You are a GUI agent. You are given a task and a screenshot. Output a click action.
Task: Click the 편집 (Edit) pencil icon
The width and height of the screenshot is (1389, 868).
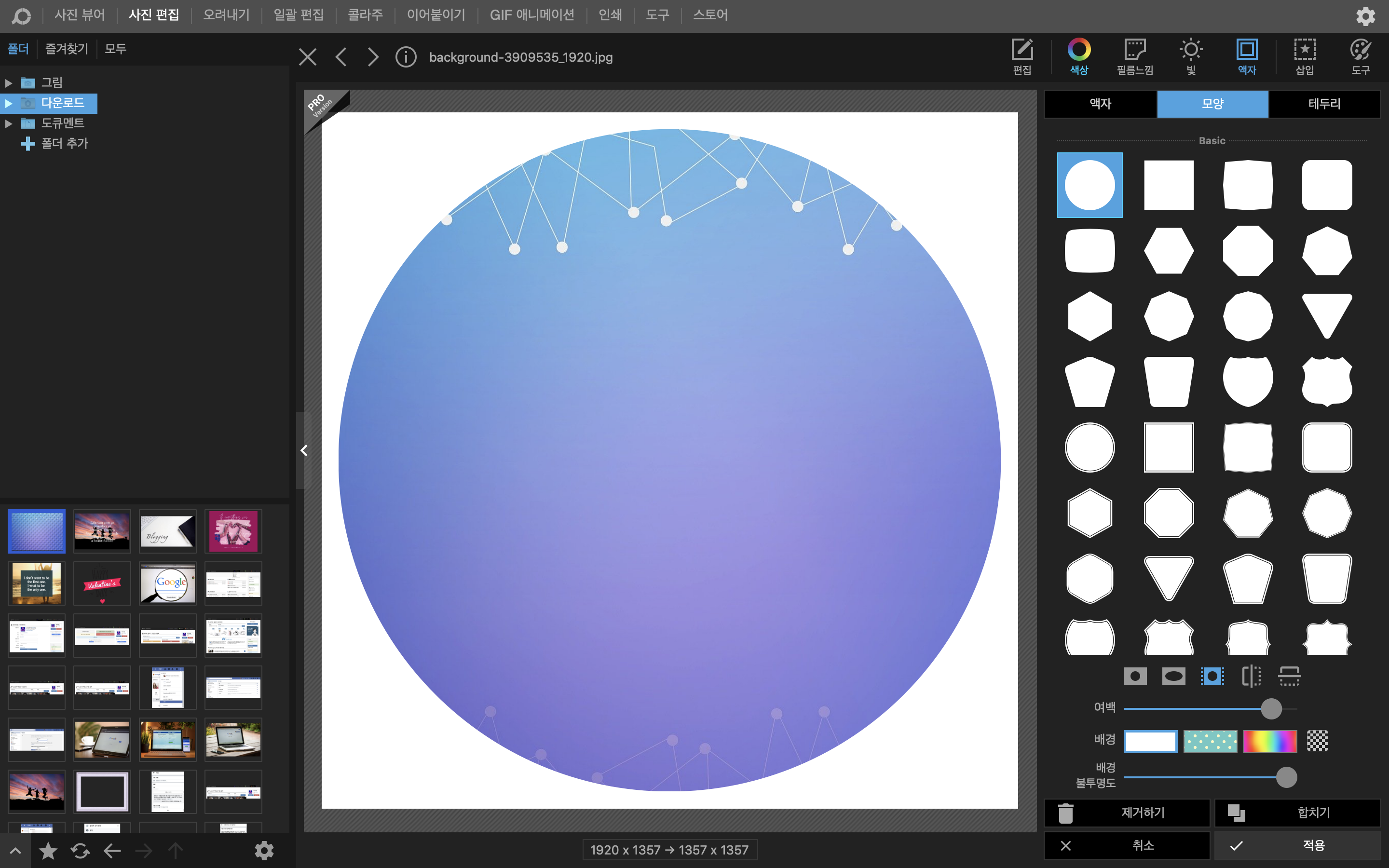(x=1021, y=55)
